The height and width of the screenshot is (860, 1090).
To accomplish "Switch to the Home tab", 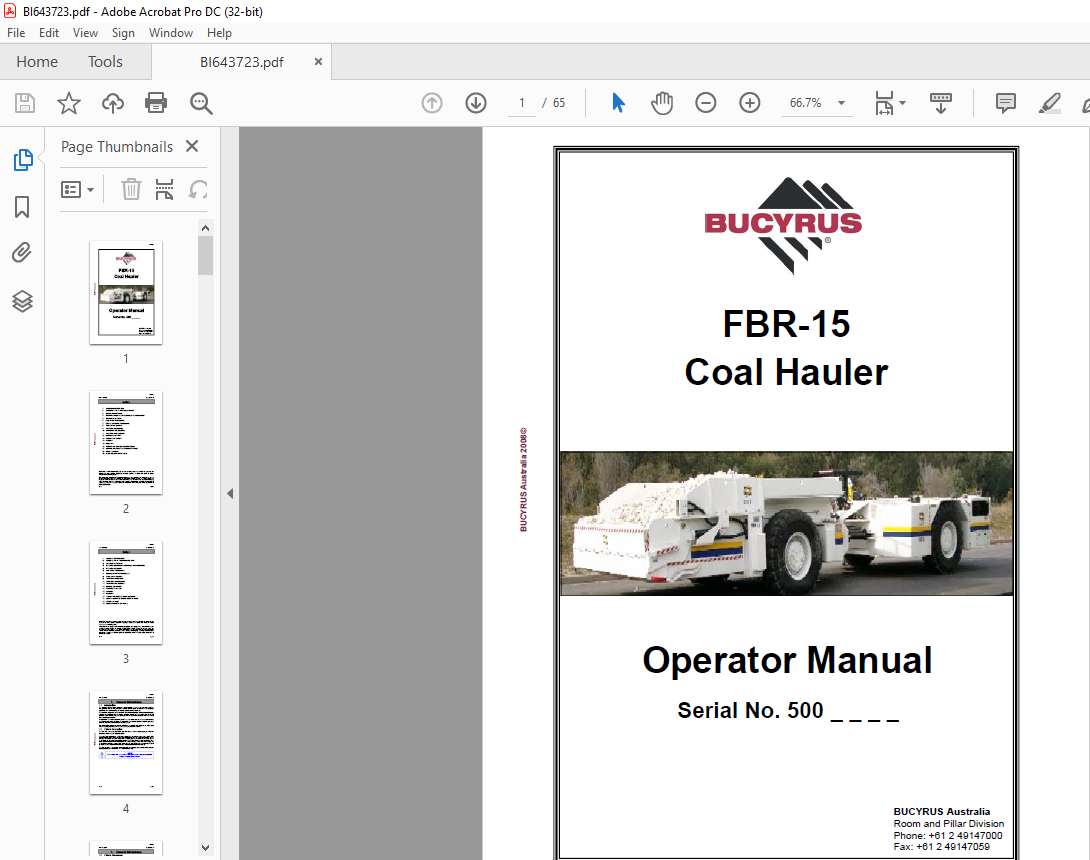I will click(x=37, y=61).
